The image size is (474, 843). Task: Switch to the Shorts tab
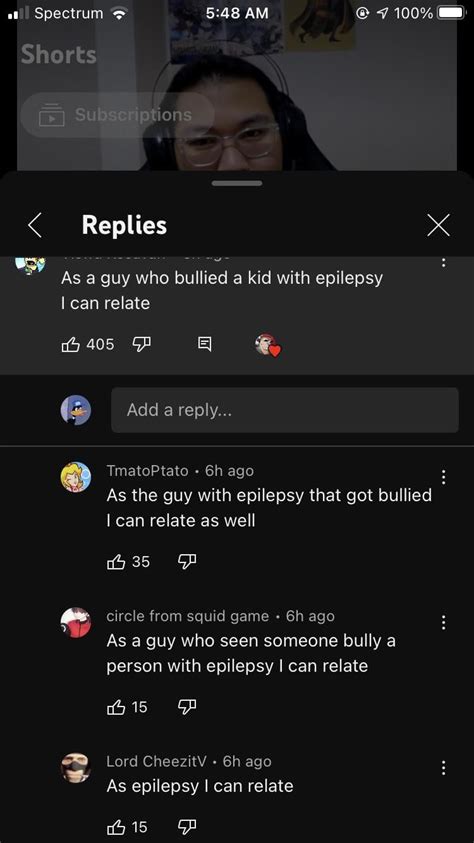click(59, 54)
